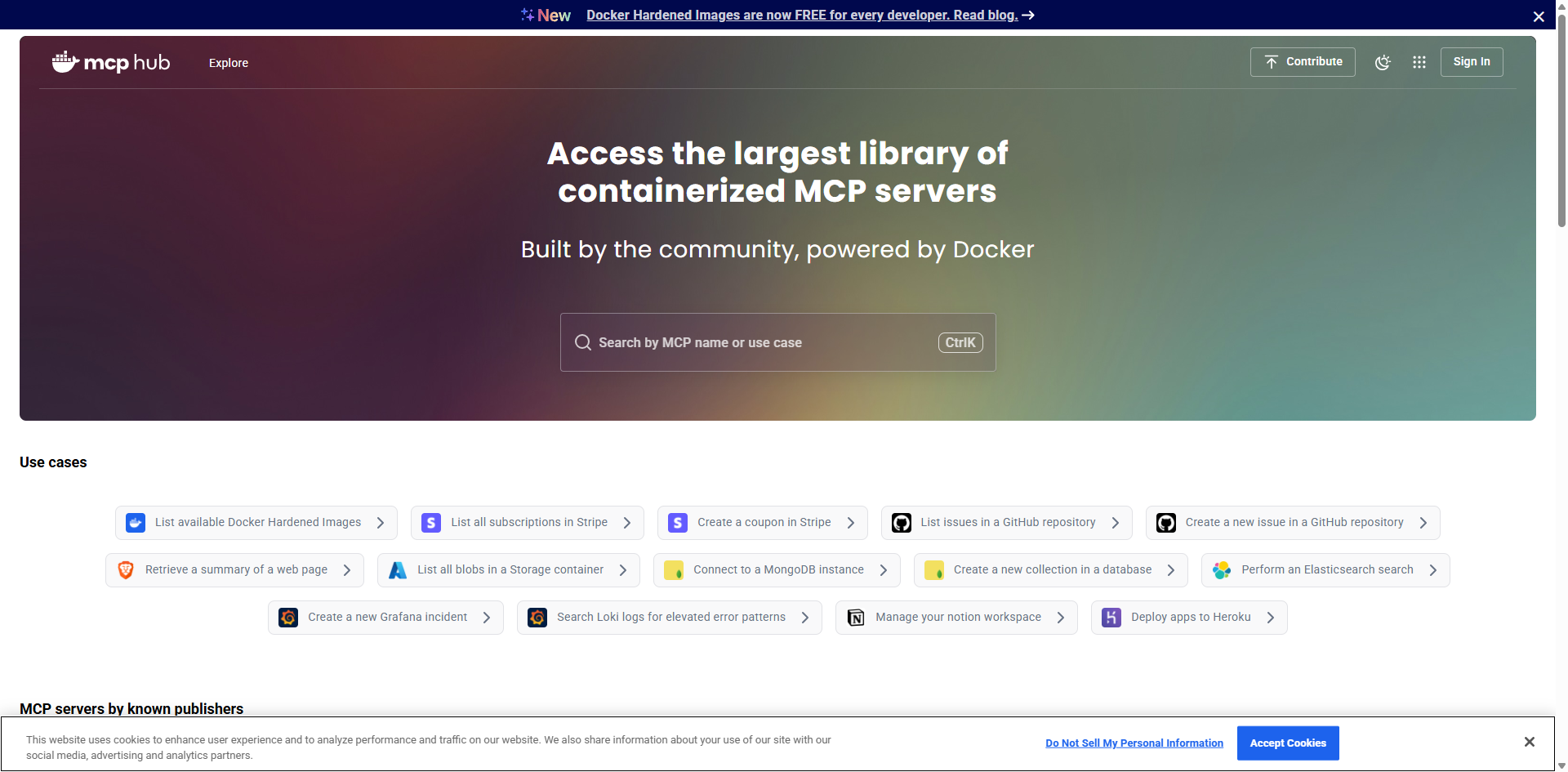Image resolution: width=1568 pixels, height=772 pixels.
Task: Expand the List available Docker Hardened Images chip
Action: [381, 522]
